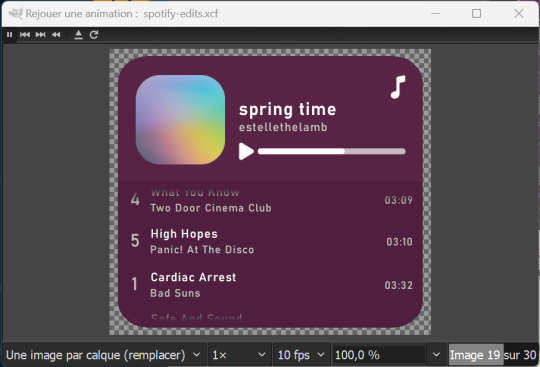Viewport: 540px width, 367px height.
Task: Step back to the previous frame
Action: [25, 34]
